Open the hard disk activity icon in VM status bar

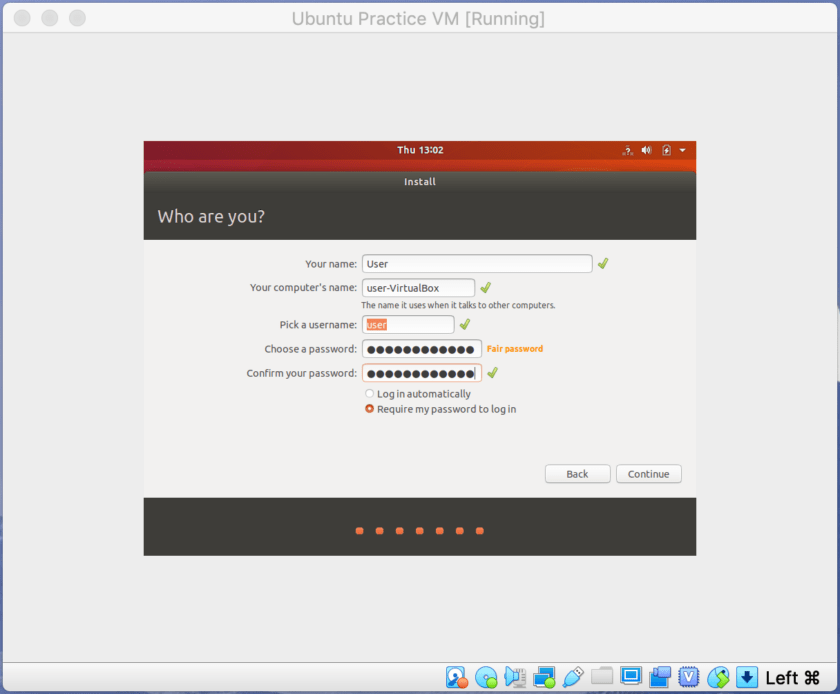(x=457, y=677)
